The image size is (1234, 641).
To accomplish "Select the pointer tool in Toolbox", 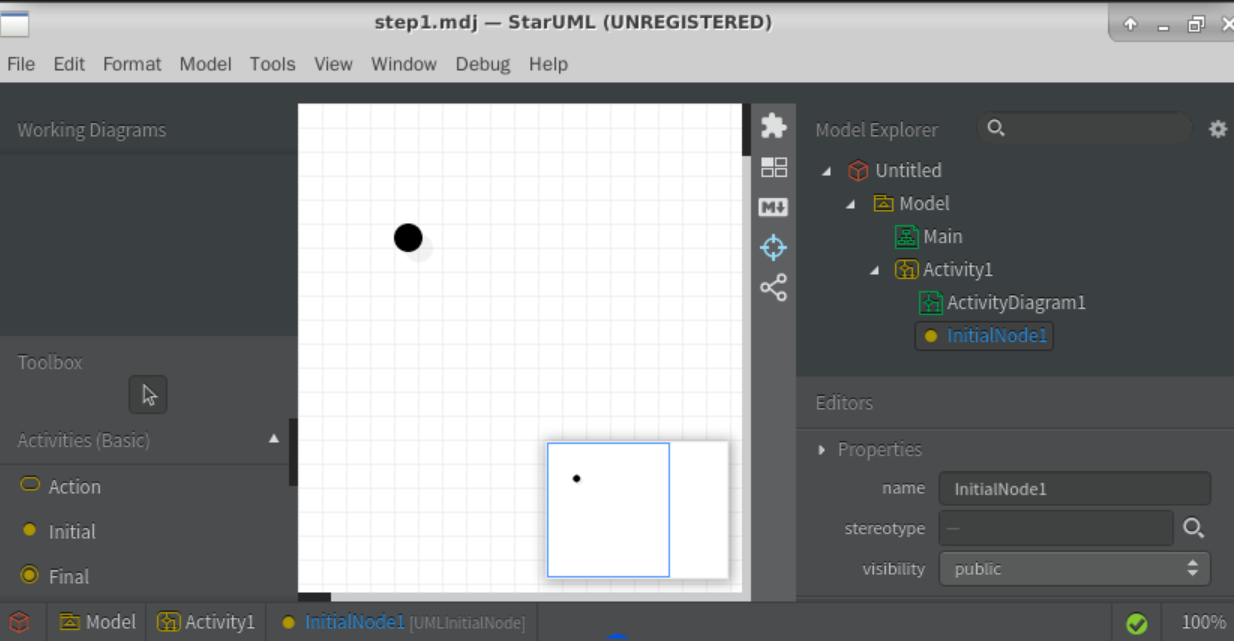I will click(x=148, y=395).
